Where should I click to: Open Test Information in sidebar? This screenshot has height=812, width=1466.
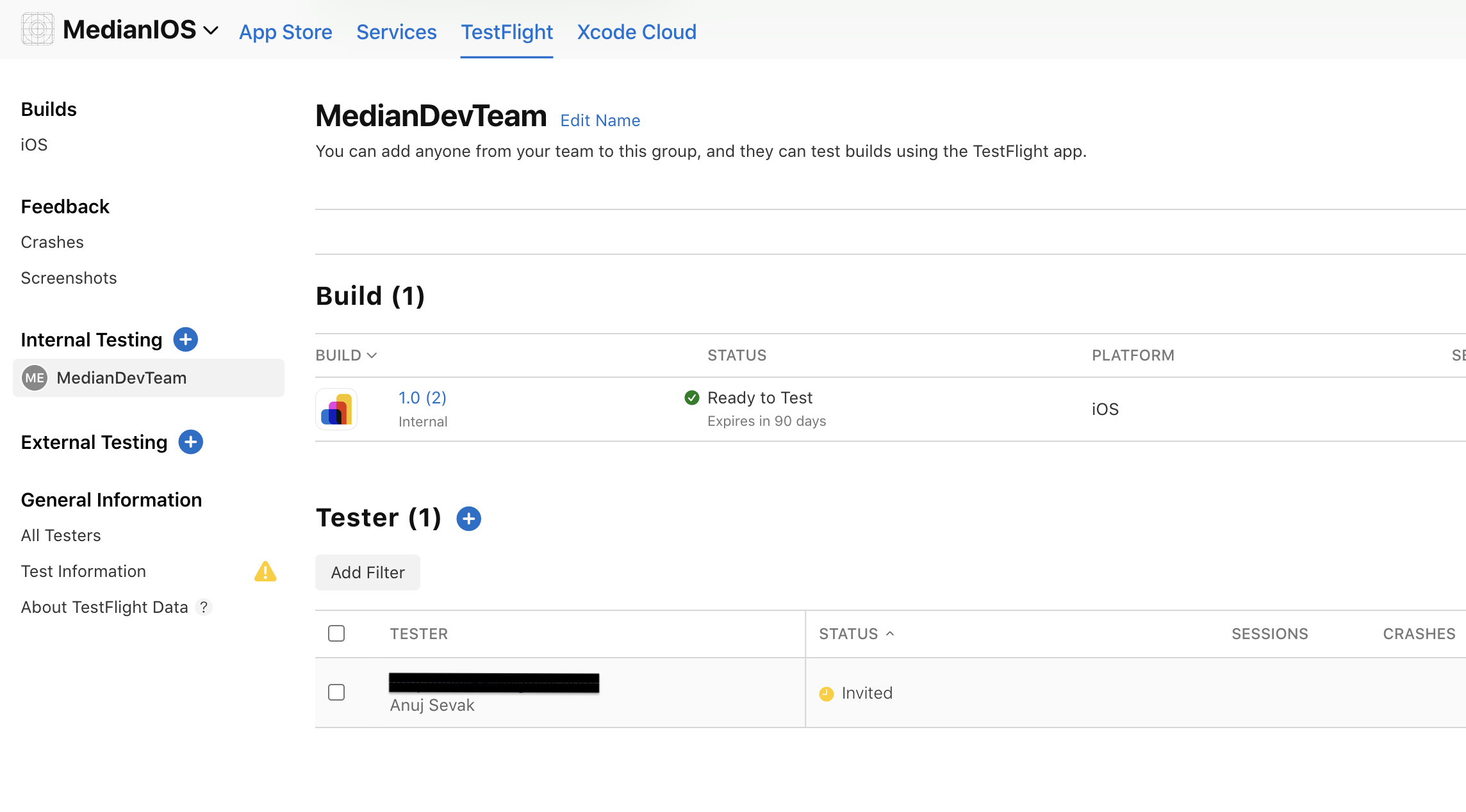point(83,571)
